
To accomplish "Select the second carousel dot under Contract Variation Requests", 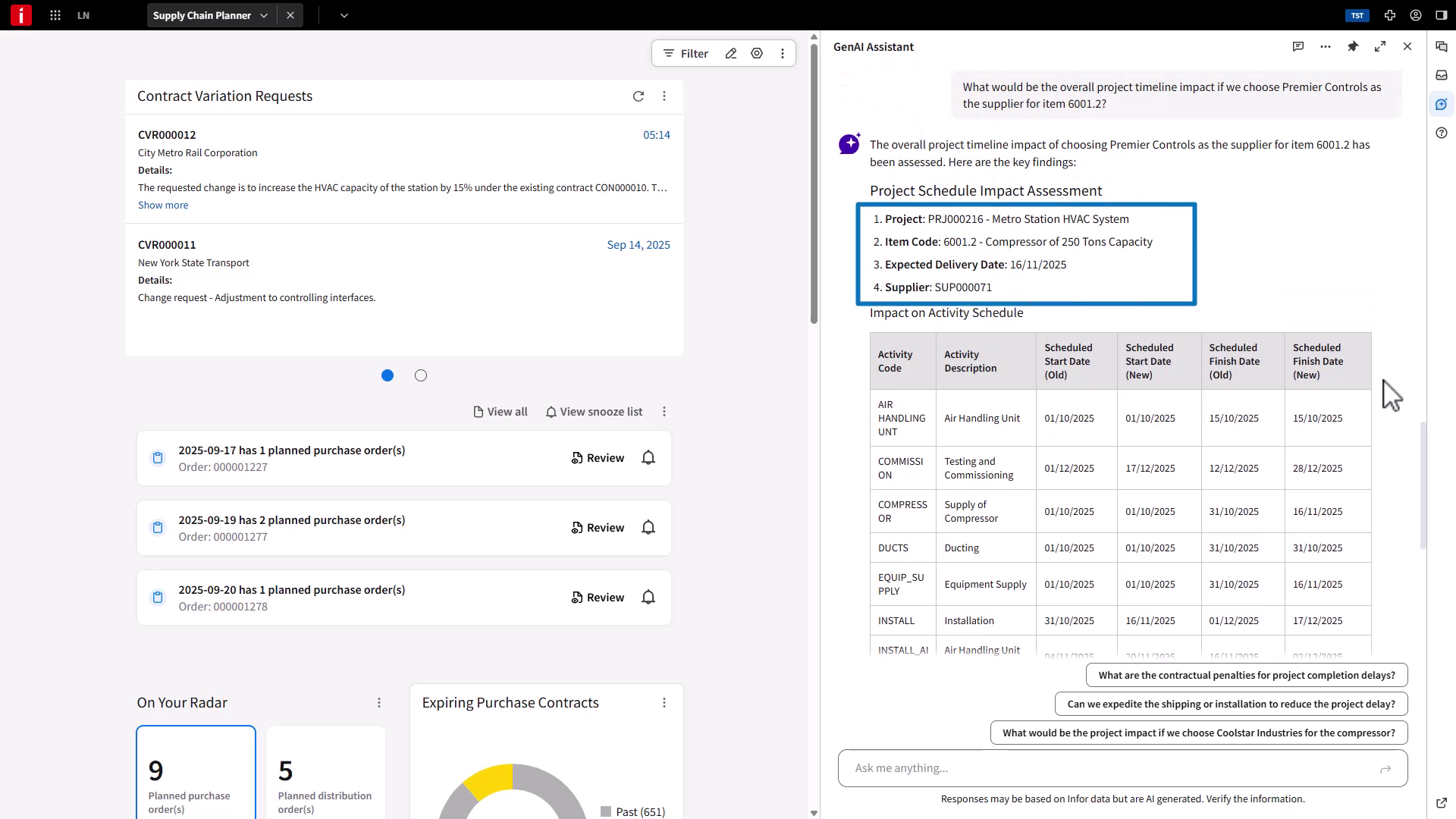I will [421, 375].
